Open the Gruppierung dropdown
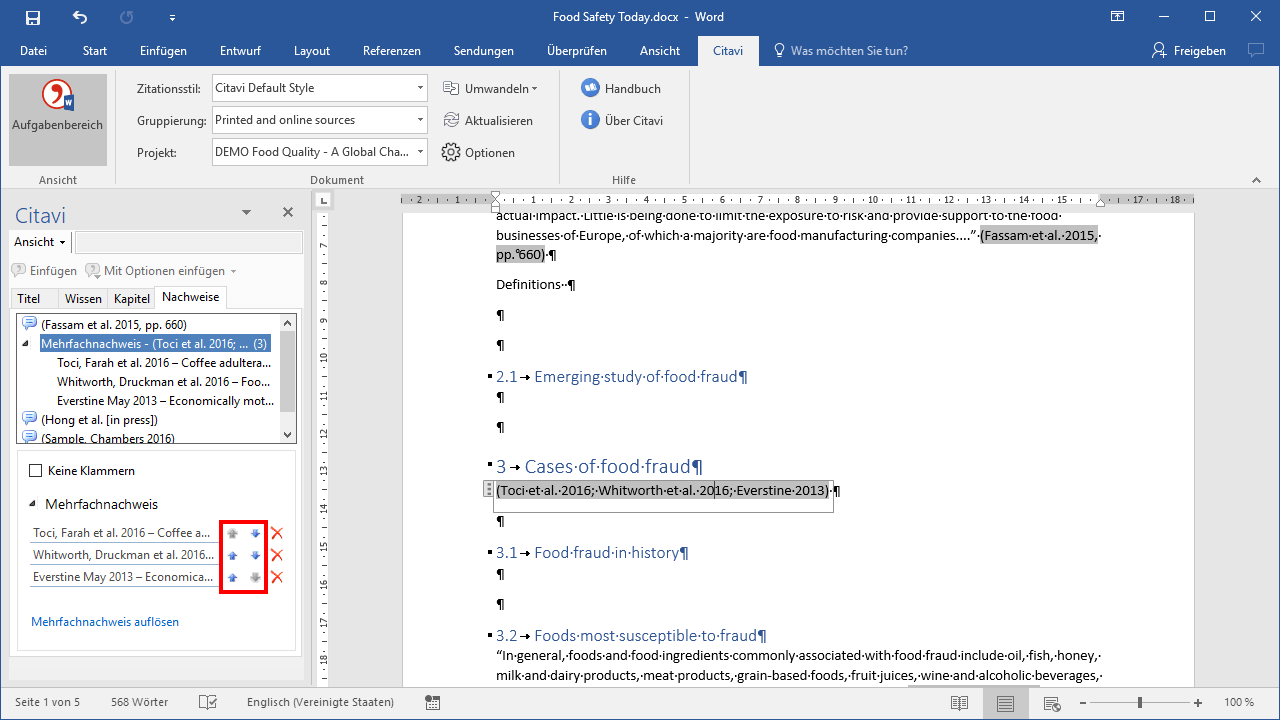1280x720 pixels. coord(420,120)
